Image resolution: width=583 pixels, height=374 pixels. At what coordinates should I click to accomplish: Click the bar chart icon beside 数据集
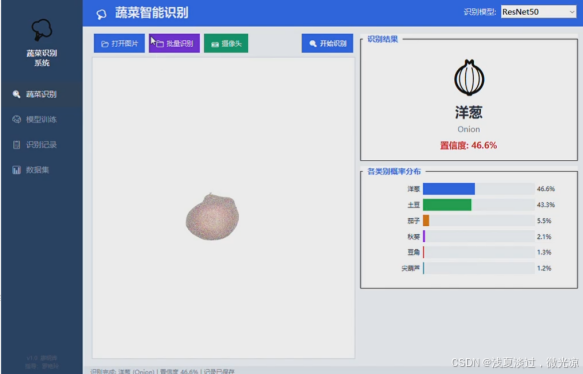[16, 170]
